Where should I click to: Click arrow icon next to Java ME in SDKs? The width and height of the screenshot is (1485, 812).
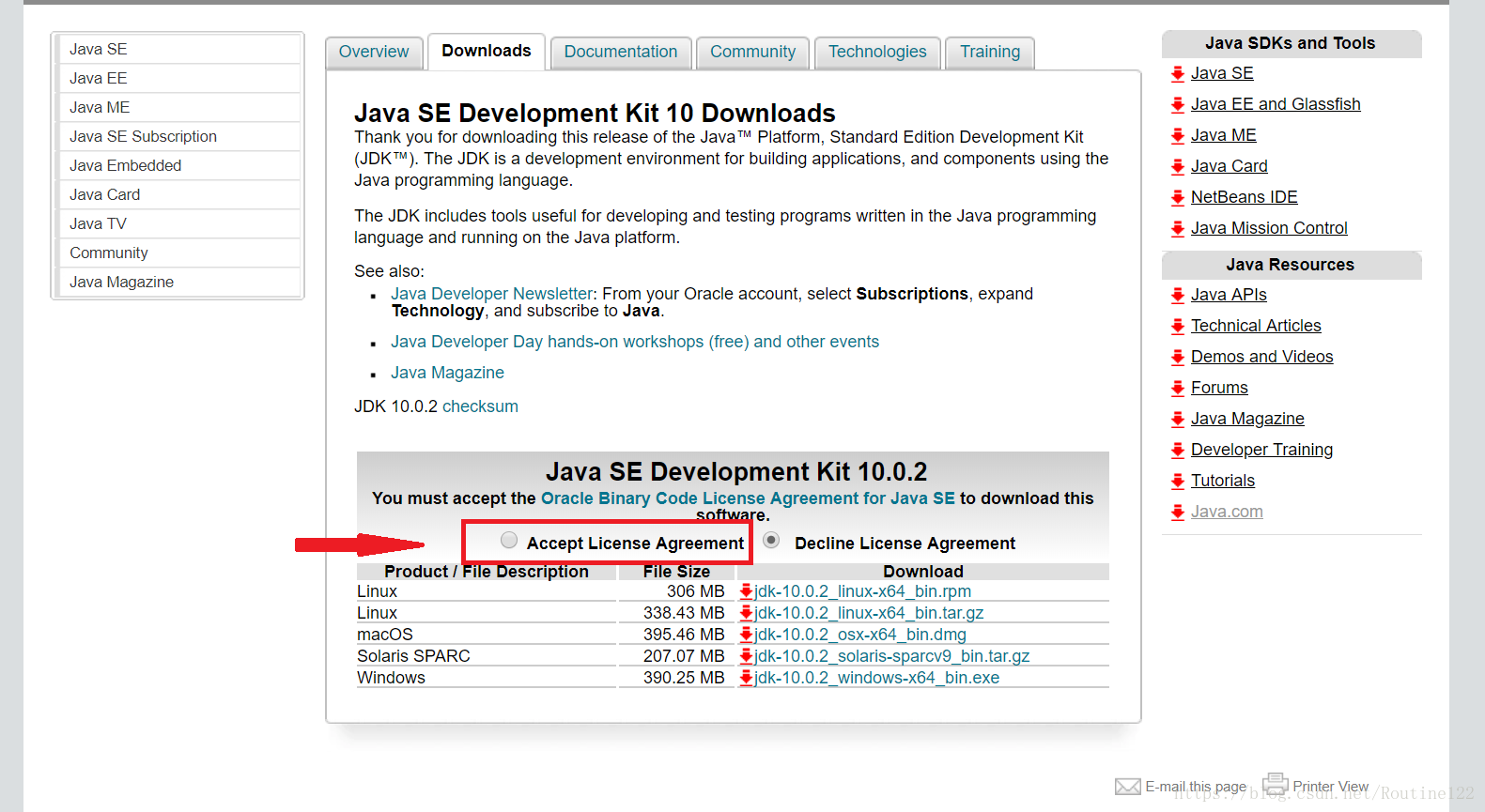[1178, 135]
